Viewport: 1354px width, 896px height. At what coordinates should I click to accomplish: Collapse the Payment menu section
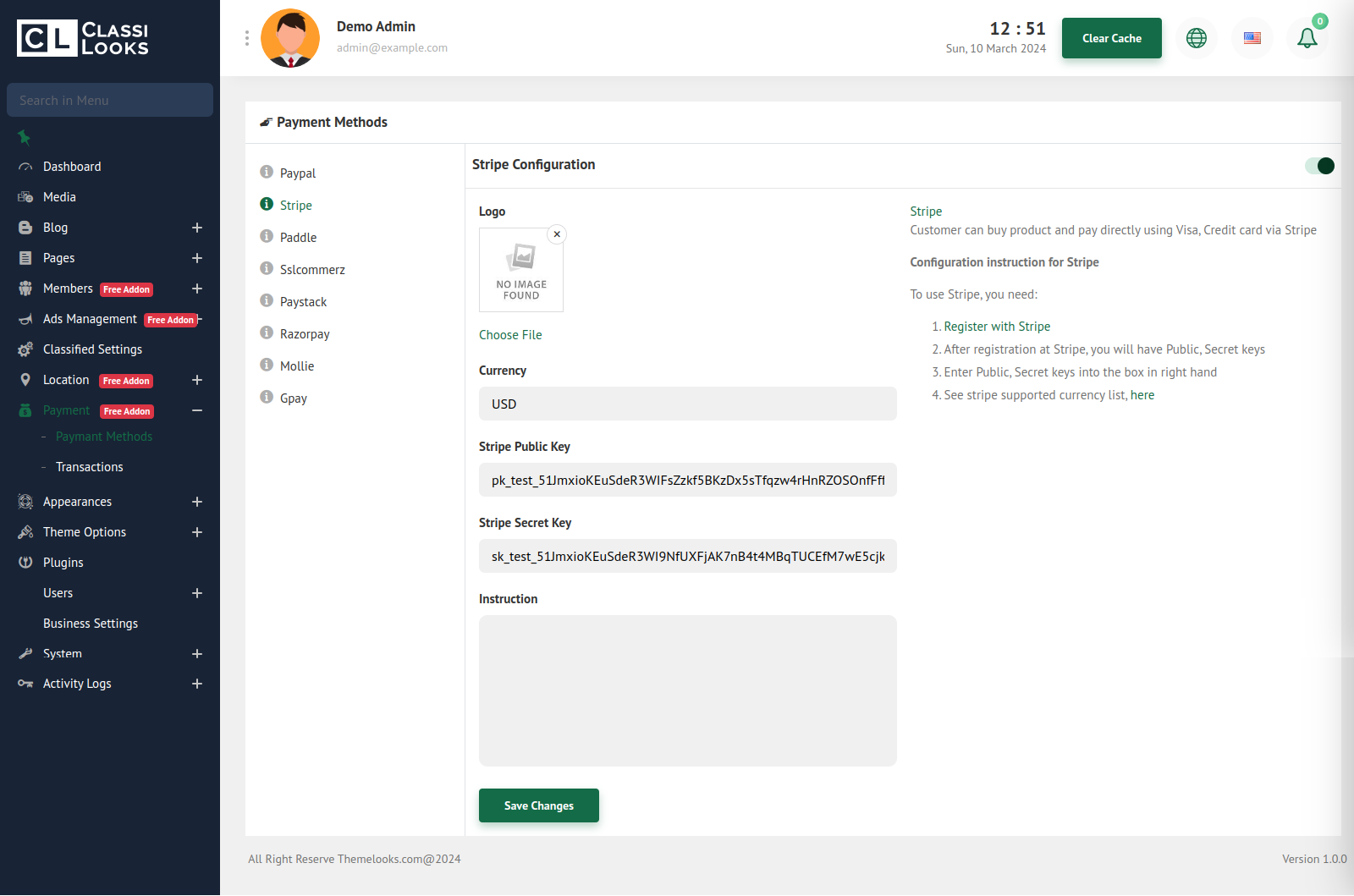pyautogui.click(x=197, y=410)
